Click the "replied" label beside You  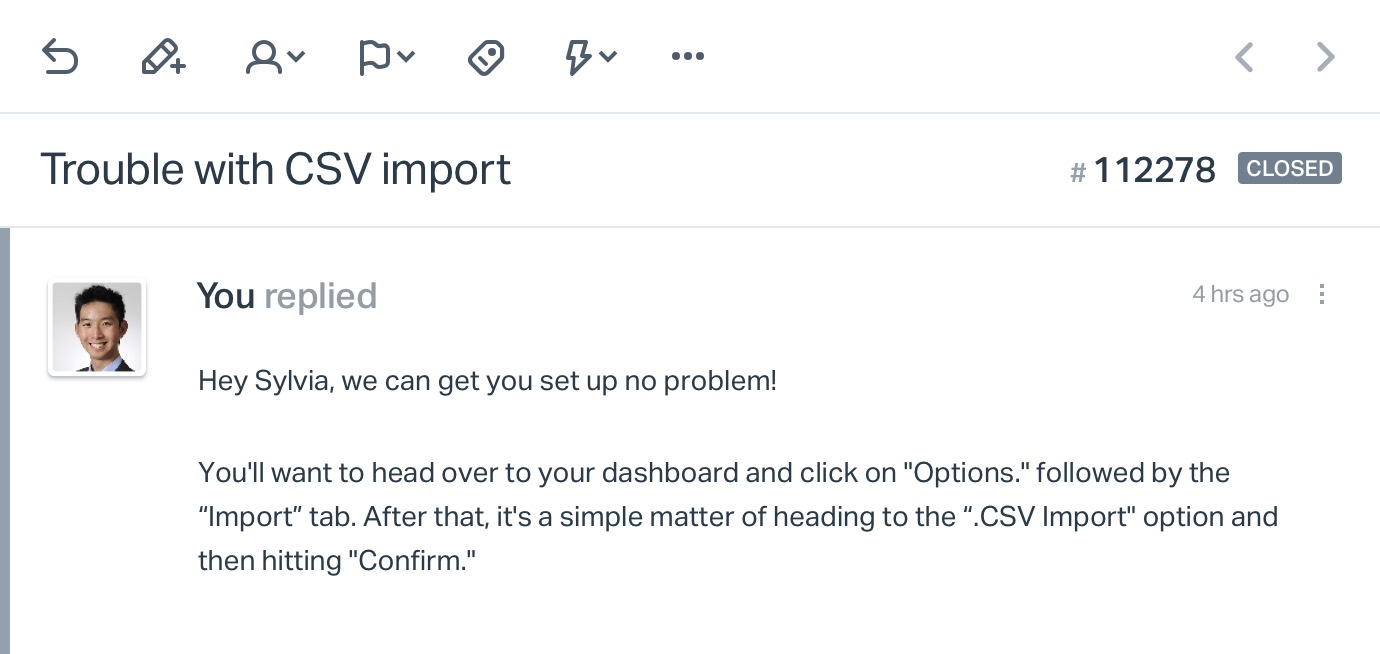[x=320, y=296]
